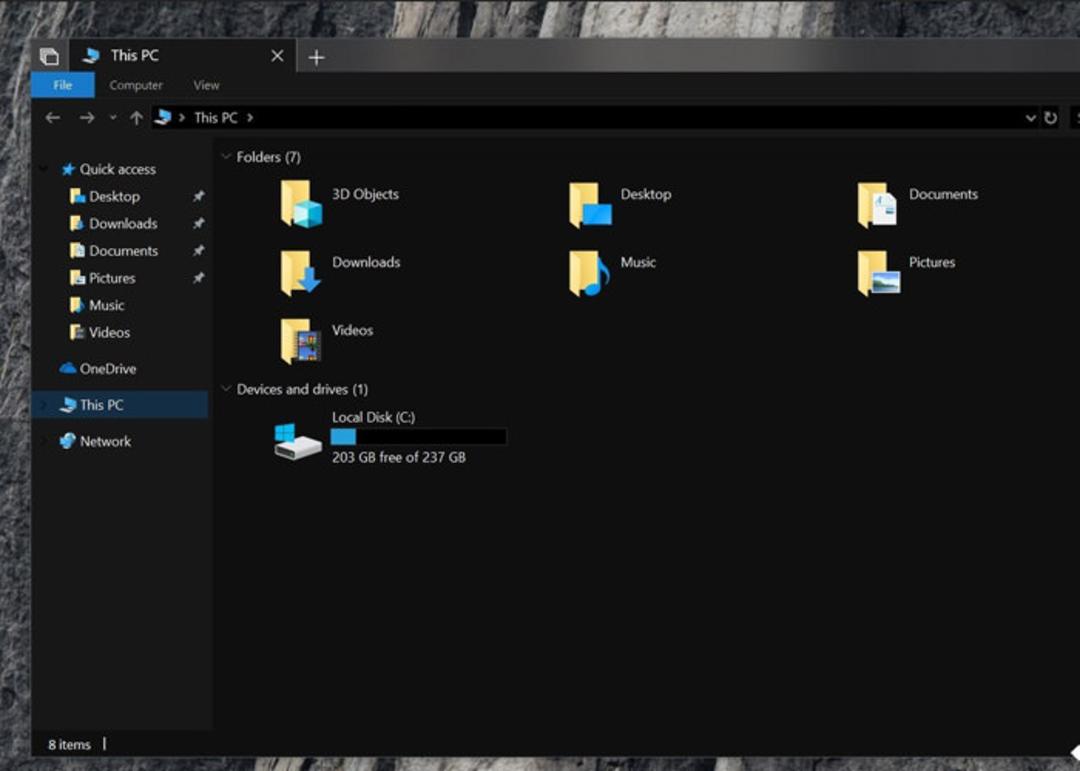This screenshot has height=771, width=1080.
Task: Collapse the Devices and drives group
Action: point(226,389)
